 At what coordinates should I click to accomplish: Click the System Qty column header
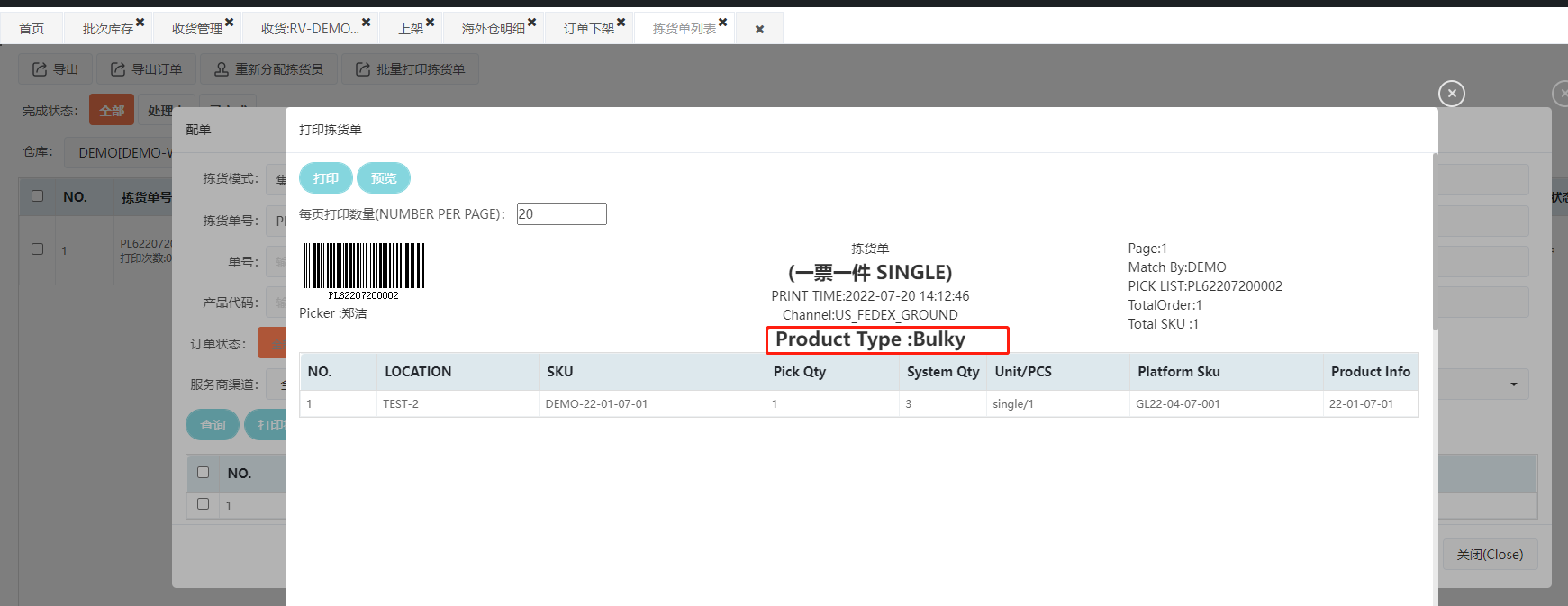(x=943, y=371)
